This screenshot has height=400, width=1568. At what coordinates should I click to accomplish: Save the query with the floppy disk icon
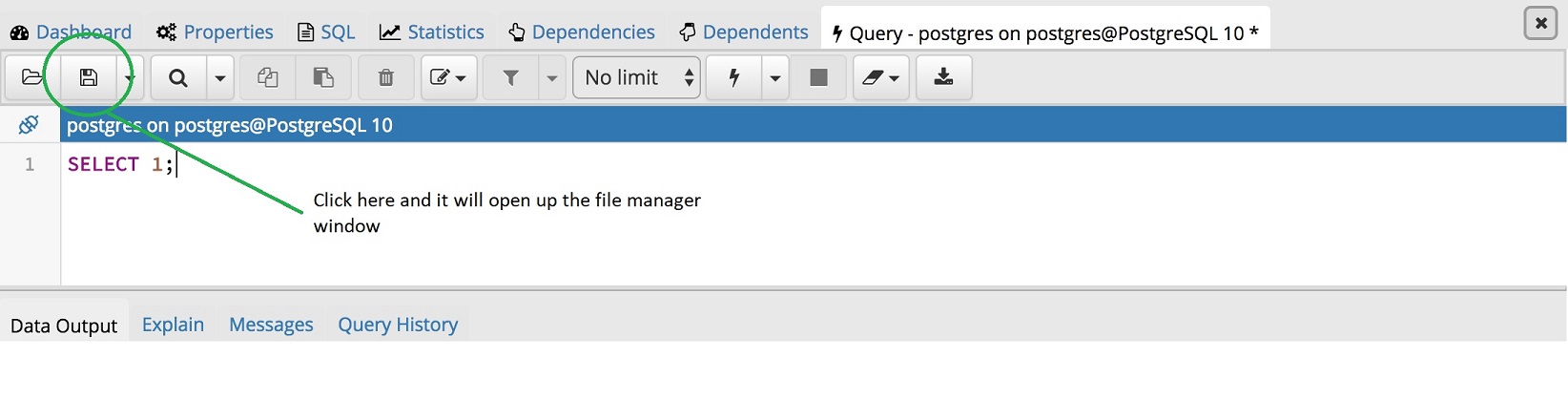point(89,77)
